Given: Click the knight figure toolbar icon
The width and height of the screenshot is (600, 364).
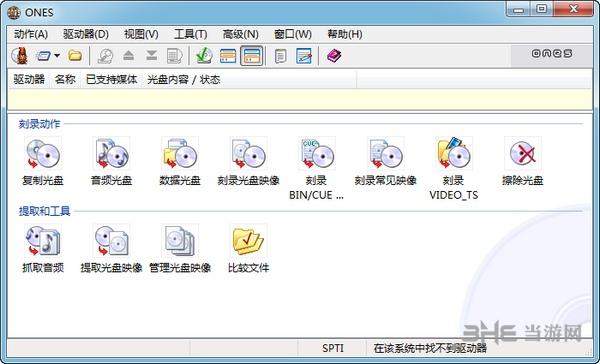Looking at the screenshot, I should point(20,56).
